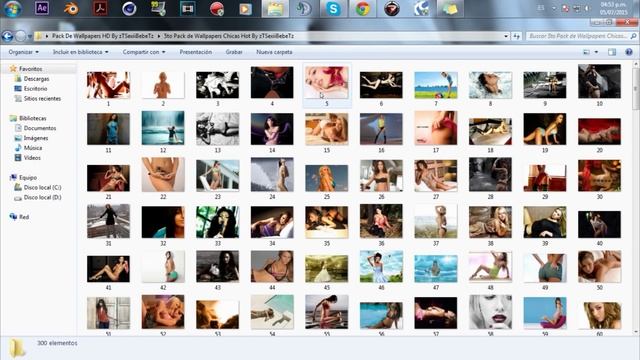This screenshot has width=640, height=360.
Task: Open Google Chrome from the taskbar
Action: coord(363,9)
